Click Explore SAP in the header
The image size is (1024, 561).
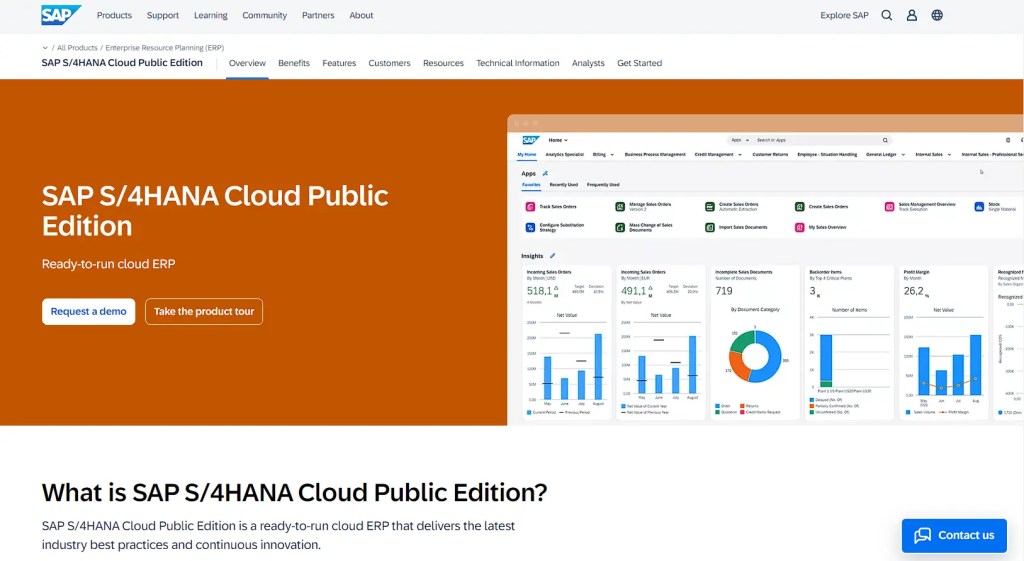tap(844, 15)
